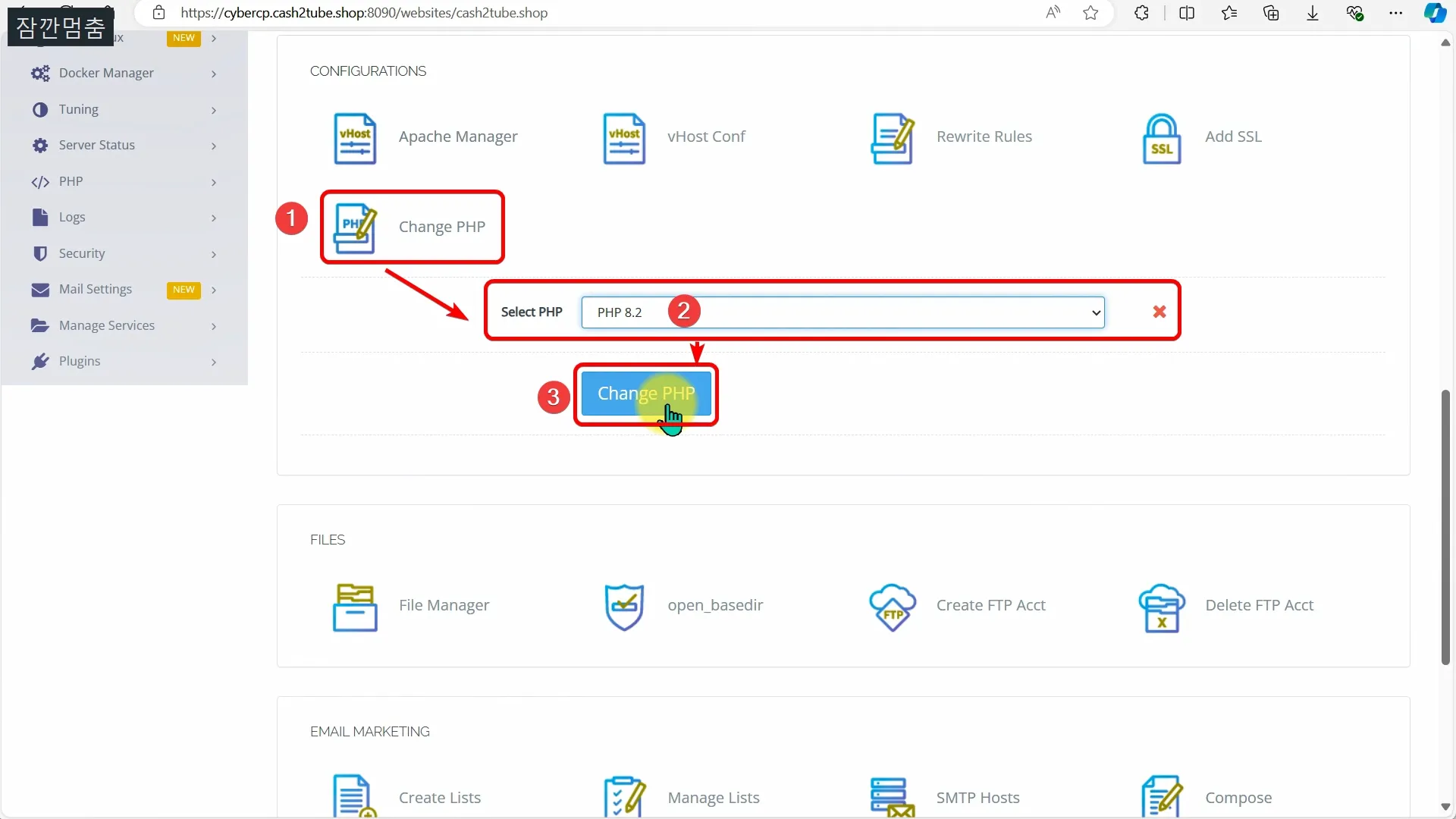This screenshot has width=1456, height=819.
Task: Click the page vertical scrollbar thumb
Action: tap(1445, 527)
